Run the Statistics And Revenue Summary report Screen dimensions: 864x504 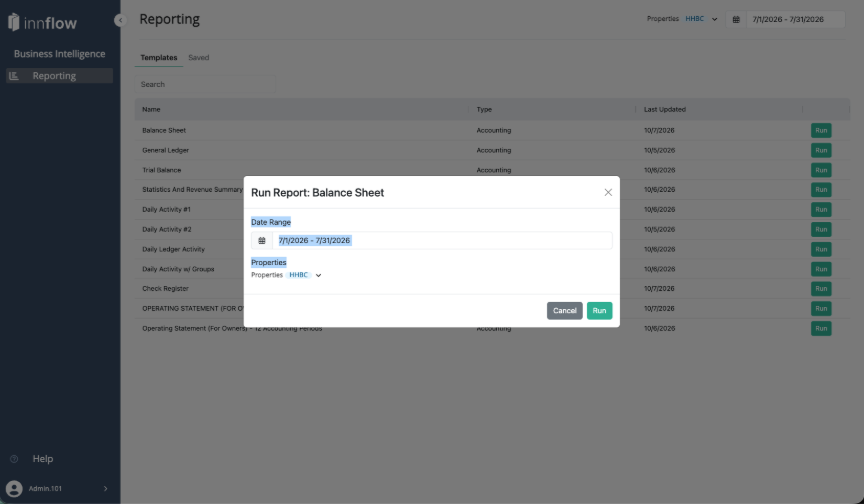pyautogui.click(x=821, y=189)
